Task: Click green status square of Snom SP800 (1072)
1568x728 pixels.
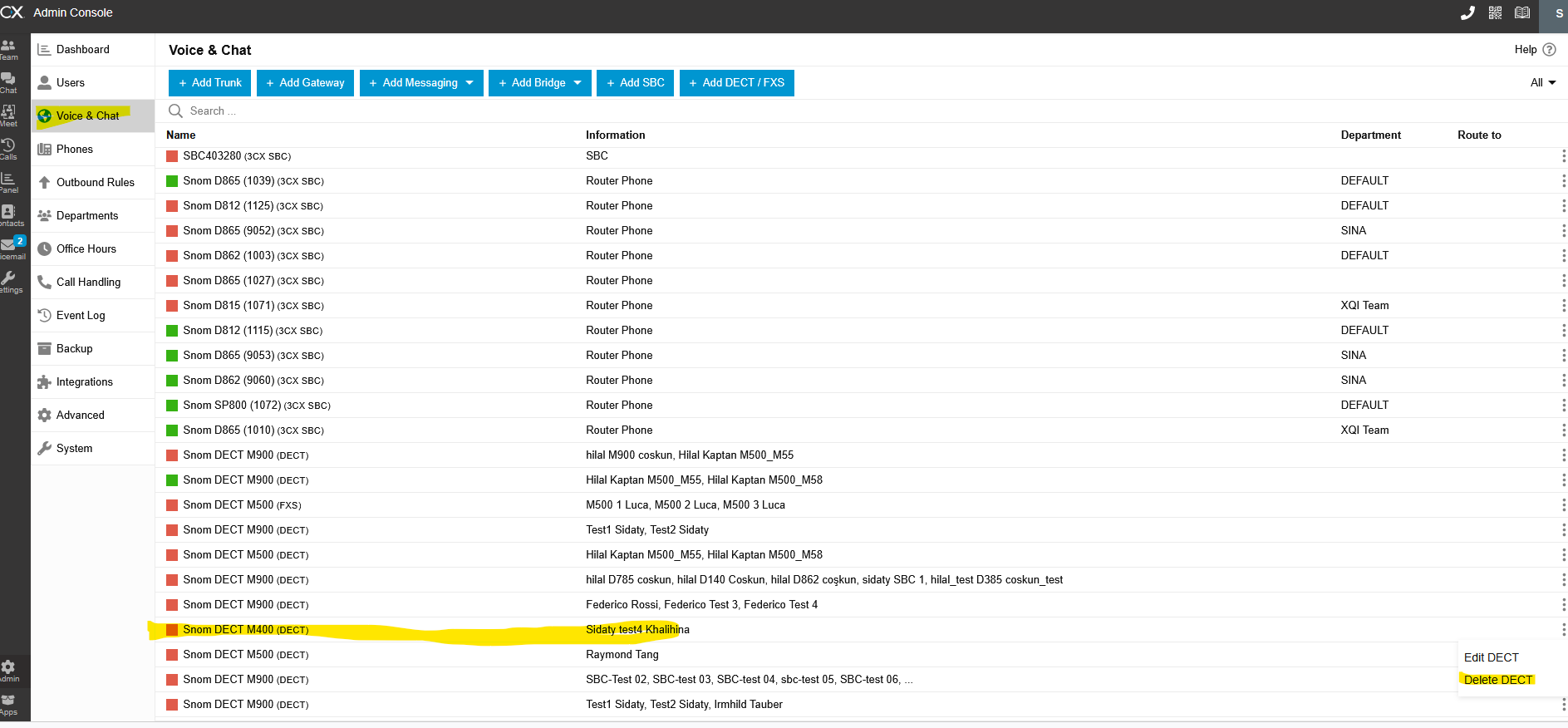Action: 172,406
